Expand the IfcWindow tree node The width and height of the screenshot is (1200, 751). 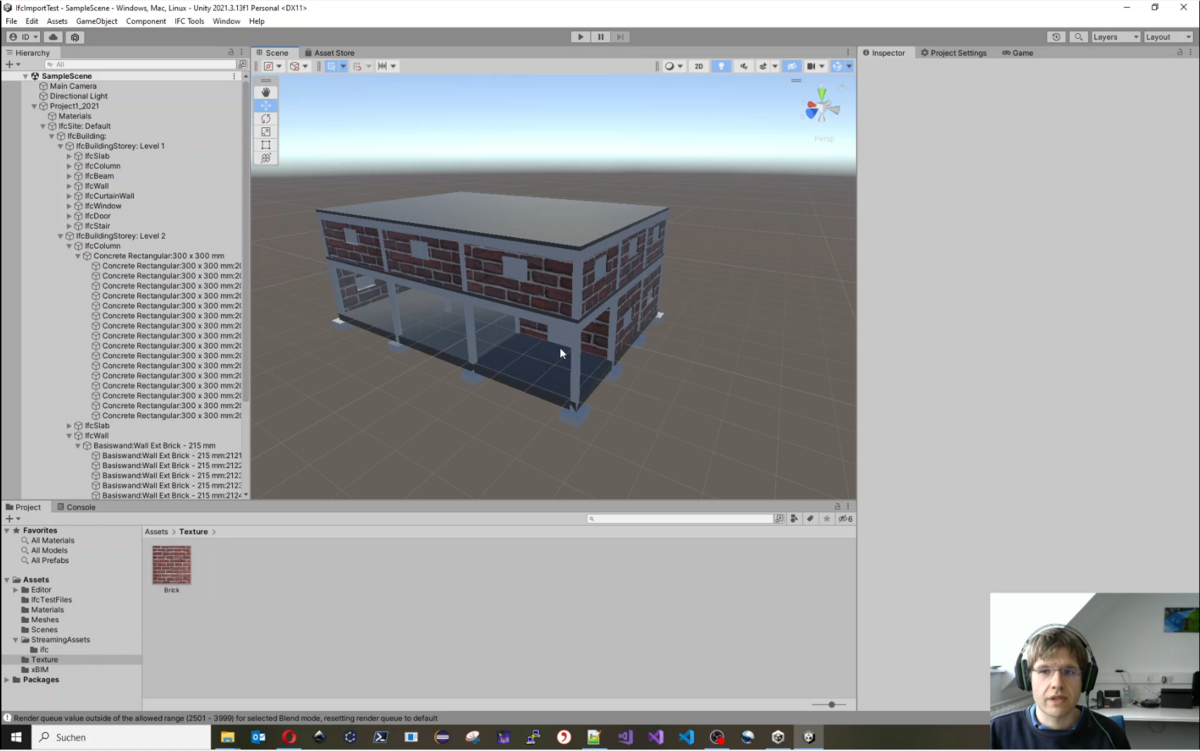tap(69, 206)
